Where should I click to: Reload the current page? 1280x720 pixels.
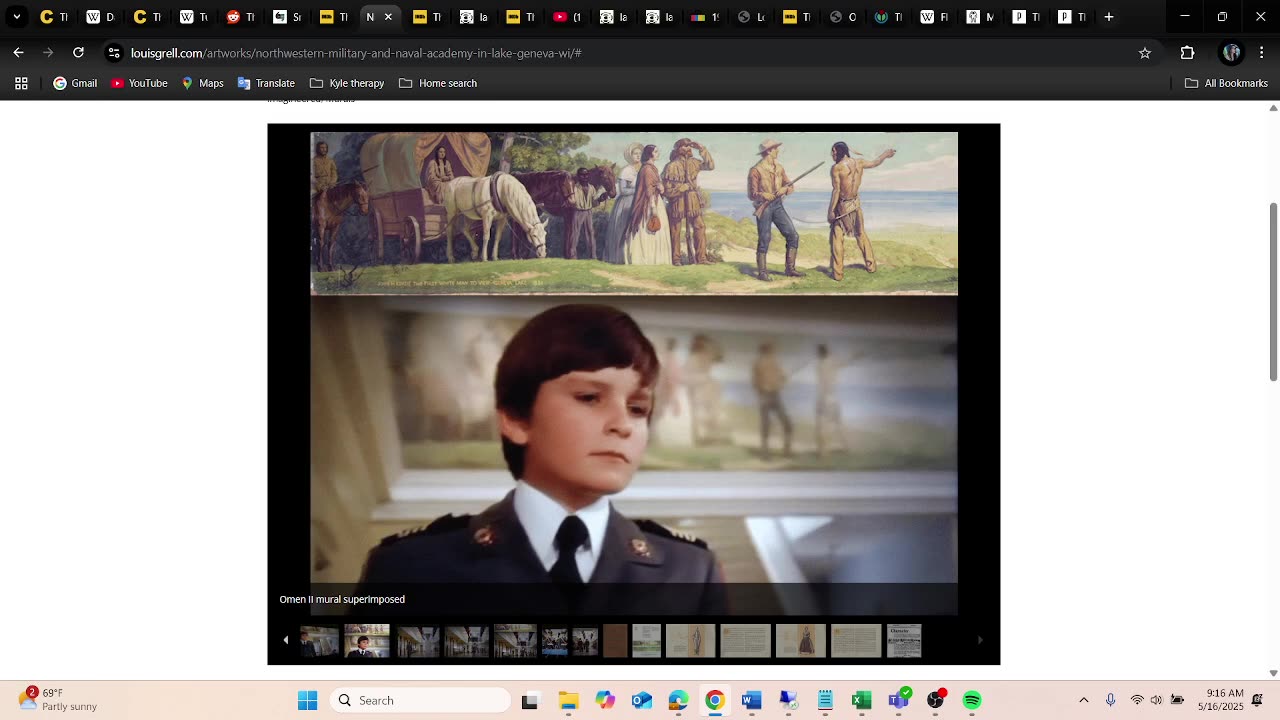pos(78,52)
